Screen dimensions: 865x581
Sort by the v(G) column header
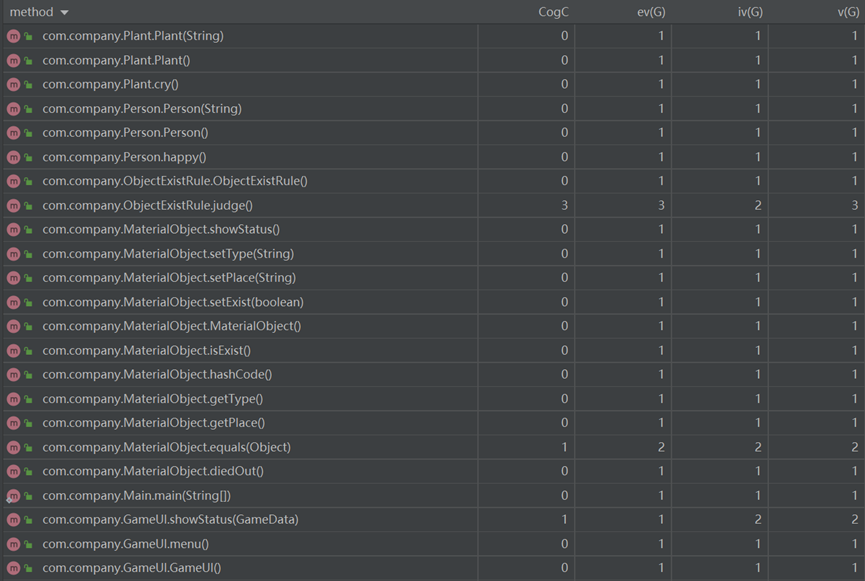tap(846, 12)
